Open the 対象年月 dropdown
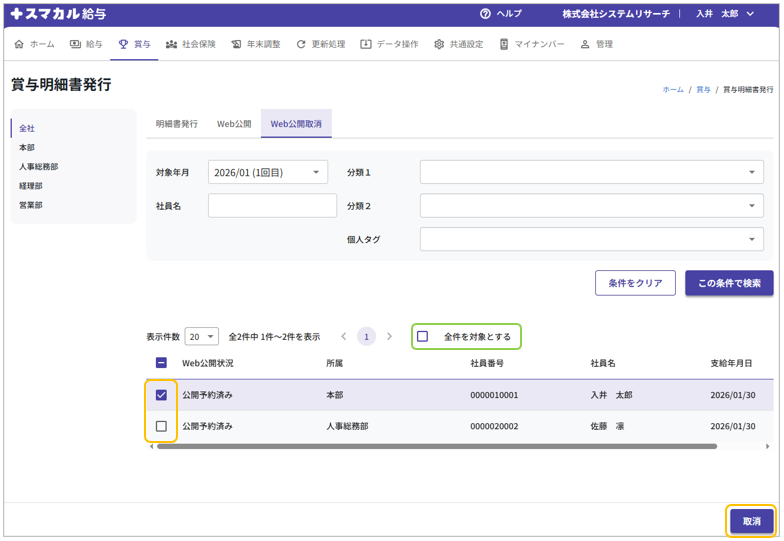Viewport: 784px width, 541px height. 268,172
